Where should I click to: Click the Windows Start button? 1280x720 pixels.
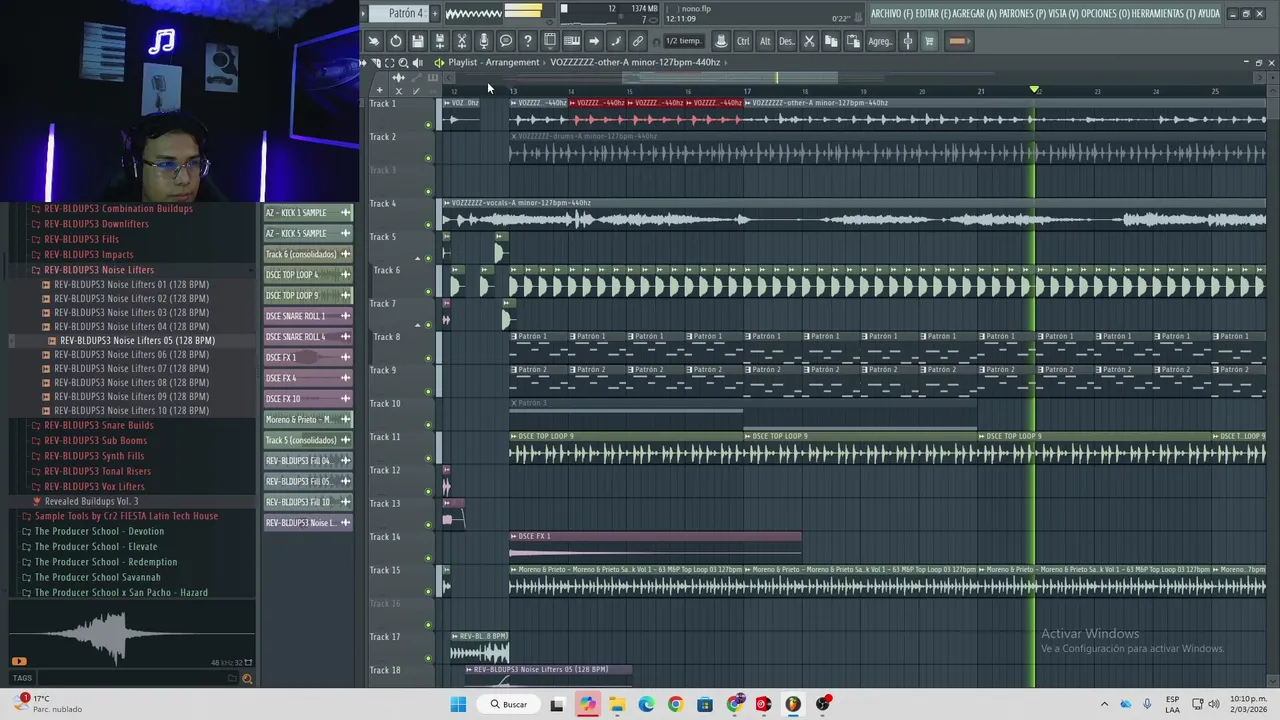point(458,704)
